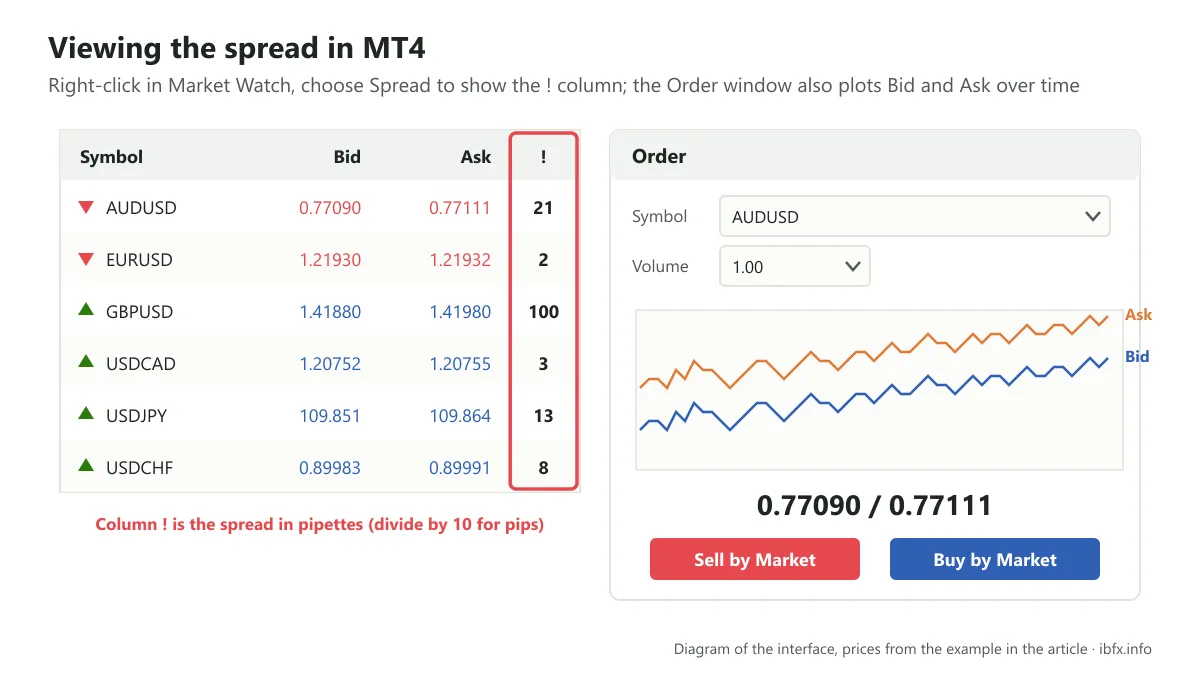
Task: Click the Ask legend label on chart
Action: 1138,314
